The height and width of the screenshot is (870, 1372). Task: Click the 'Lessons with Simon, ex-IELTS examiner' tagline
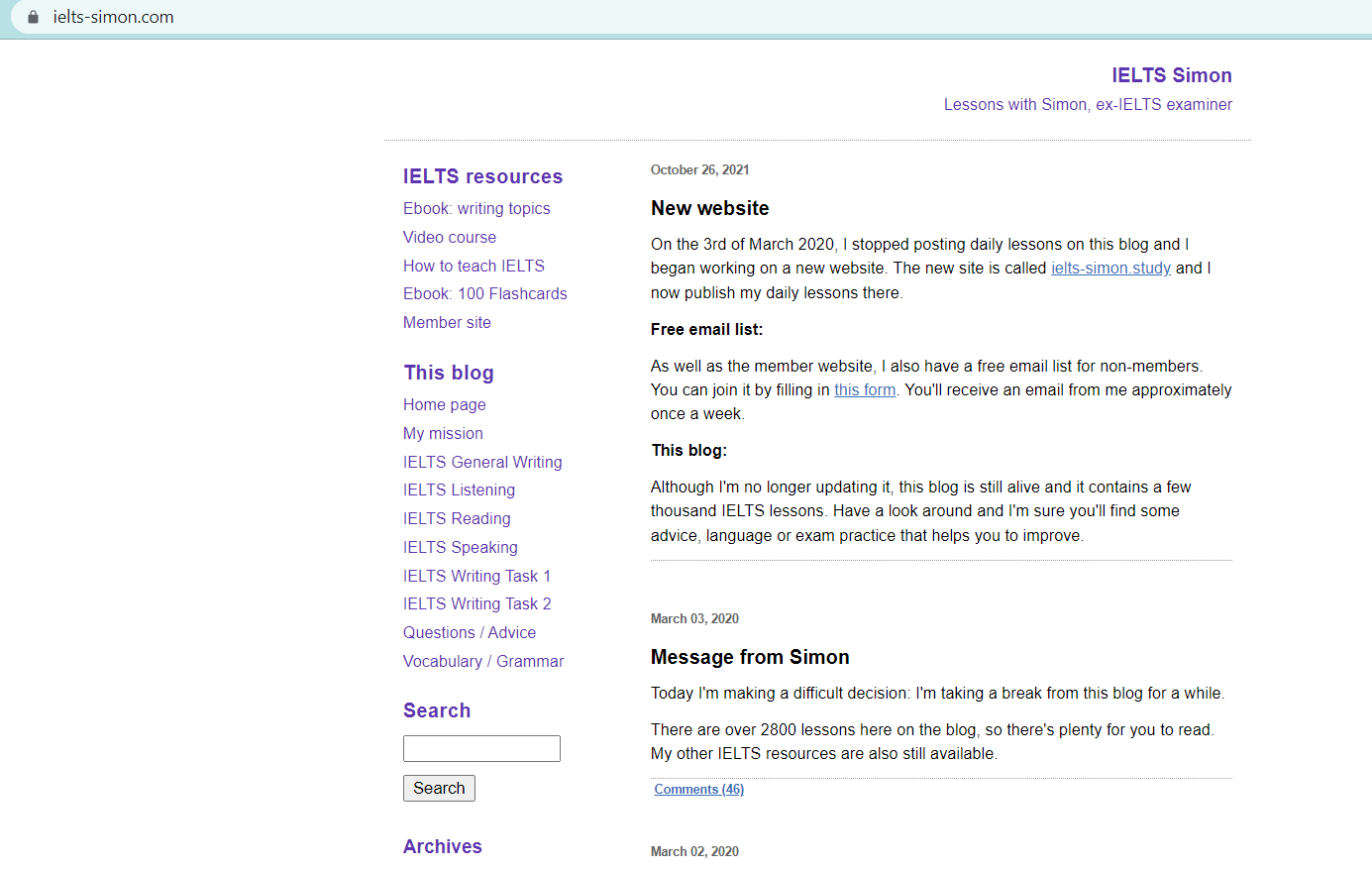point(1088,104)
